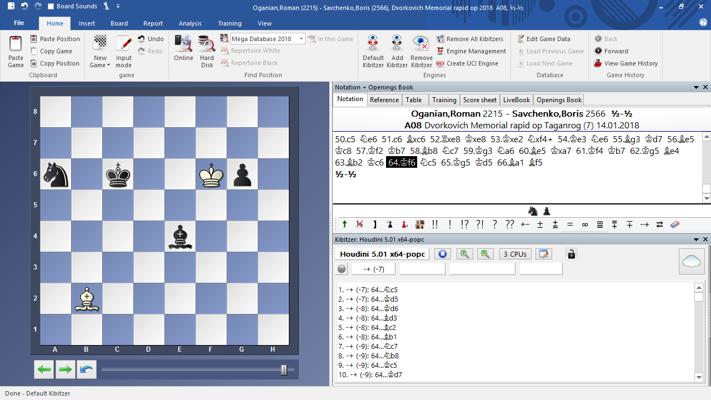Switch to the Analysis ribbon tab
This screenshot has width=711, height=400.
click(189, 23)
